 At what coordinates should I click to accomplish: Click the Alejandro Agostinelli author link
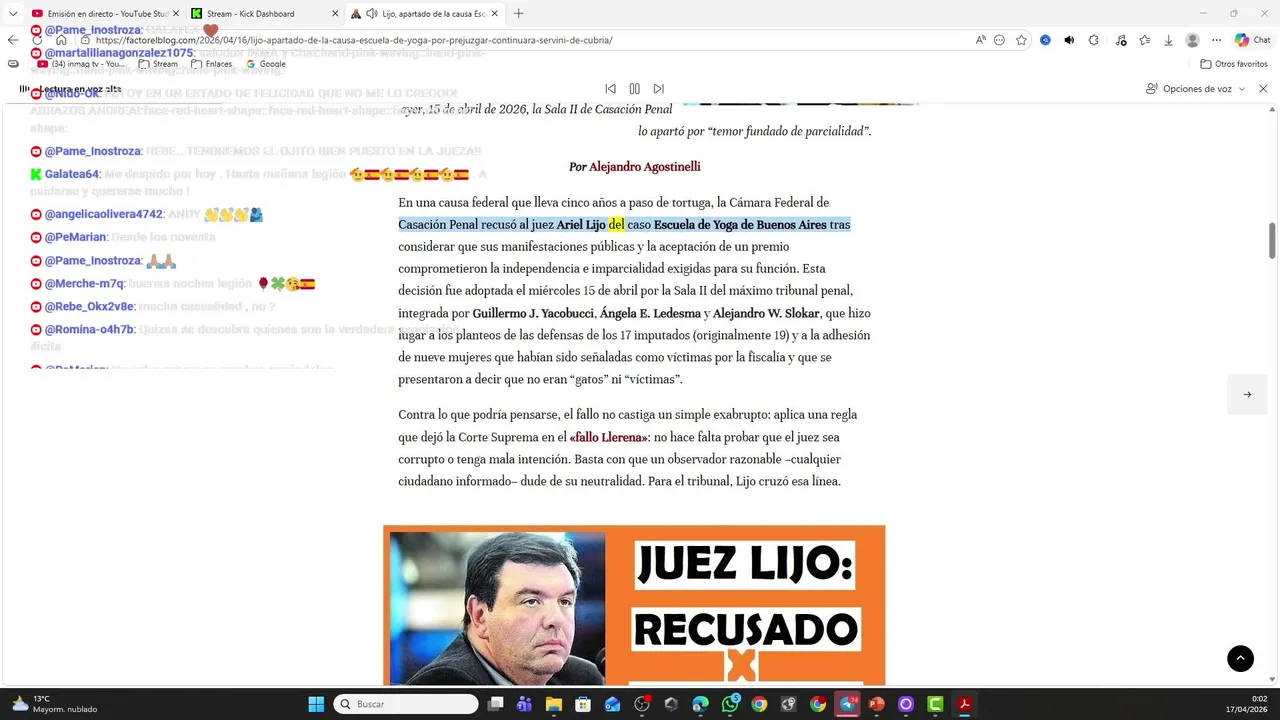point(644,167)
